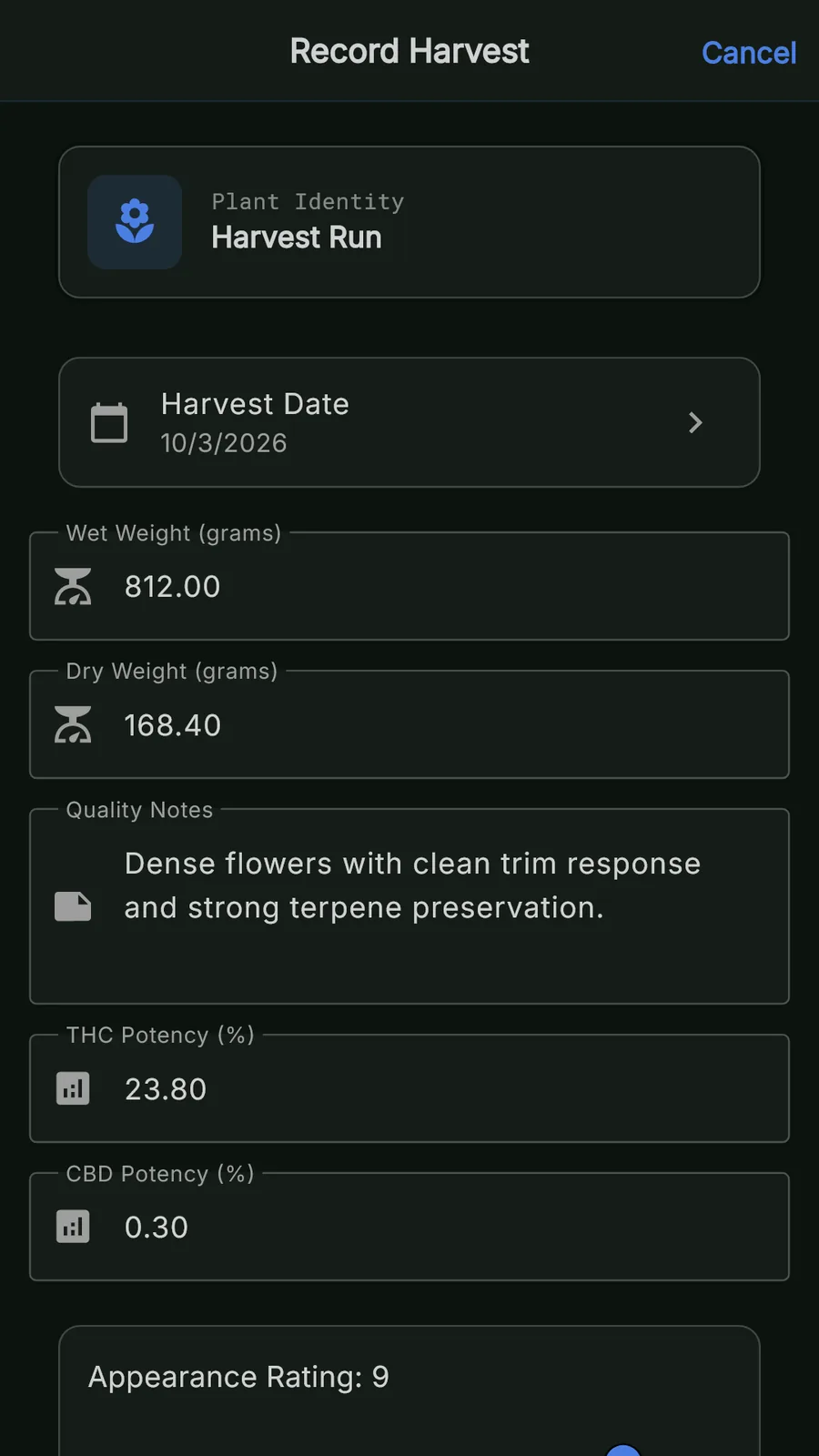The height and width of the screenshot is (1456, 819).
Task: Click the flower Plant Identity icon
Action: coord(135,222)
